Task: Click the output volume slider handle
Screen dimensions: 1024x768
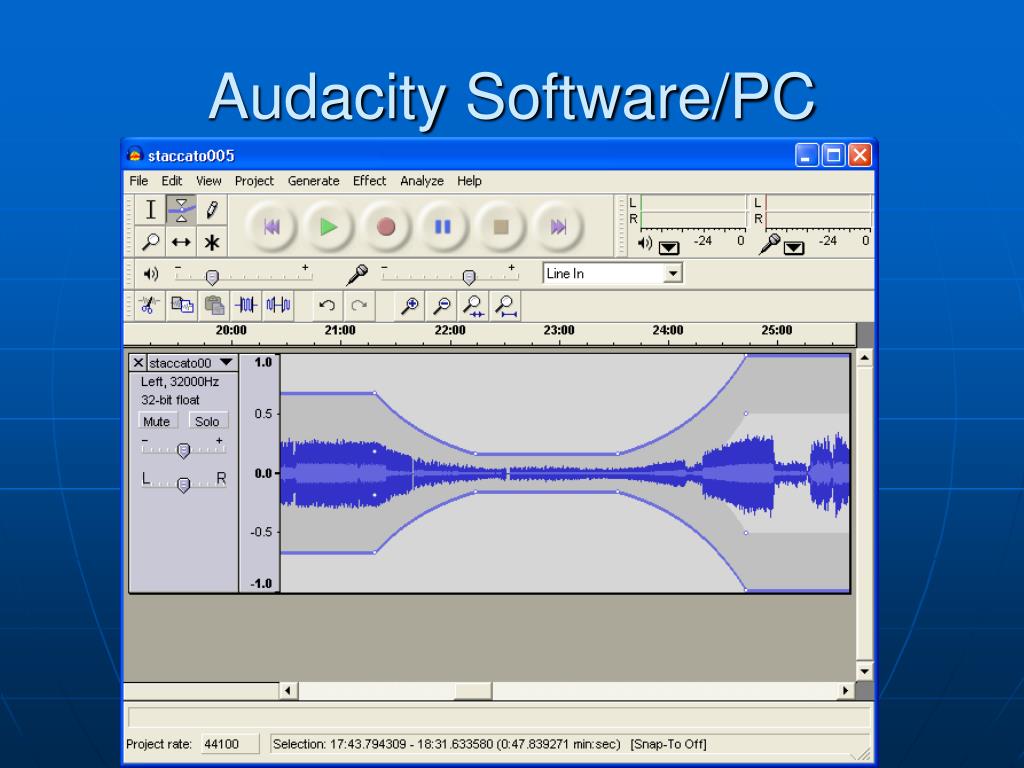Action: coord(212,277)
